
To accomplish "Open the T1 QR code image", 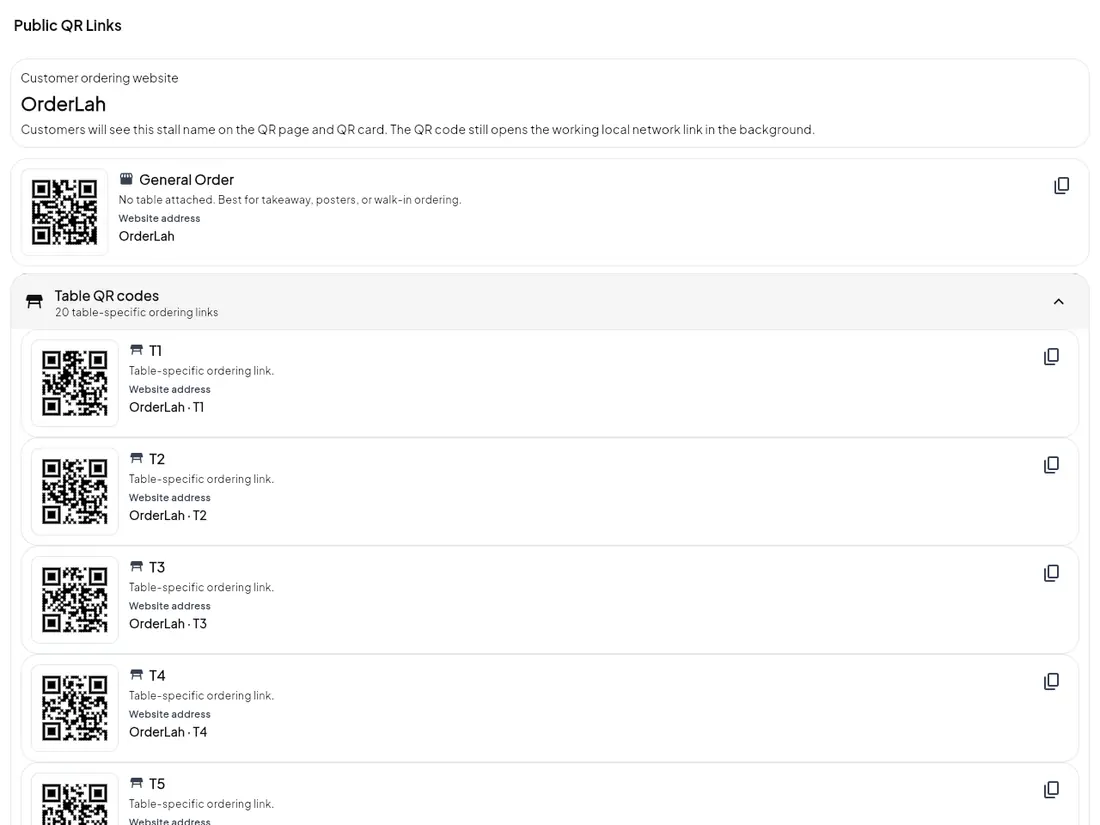I will pyautogui.click(x=75, y=383).
